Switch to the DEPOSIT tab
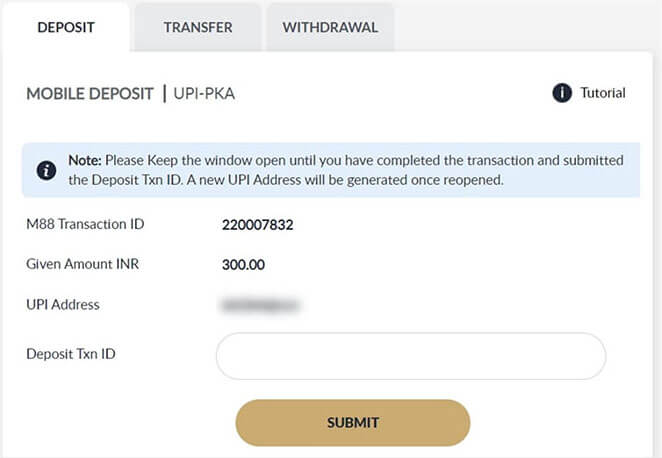662x458 pixels. [x=66, y=27]
